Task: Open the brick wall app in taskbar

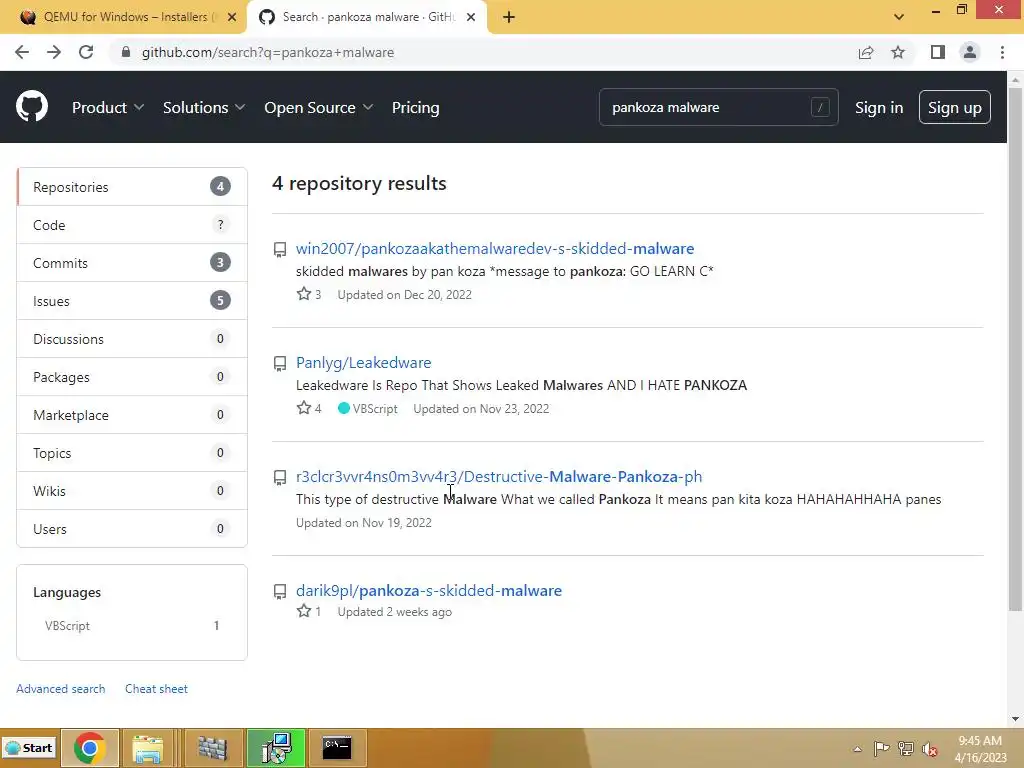Action: click(212, 748)
